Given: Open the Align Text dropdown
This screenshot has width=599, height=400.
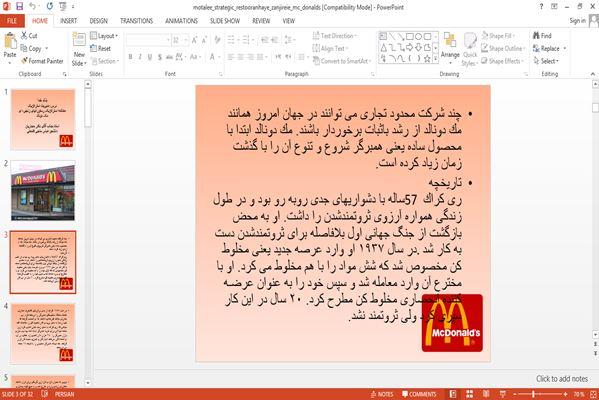Looking at the screenshot, I should coord(330,48).
